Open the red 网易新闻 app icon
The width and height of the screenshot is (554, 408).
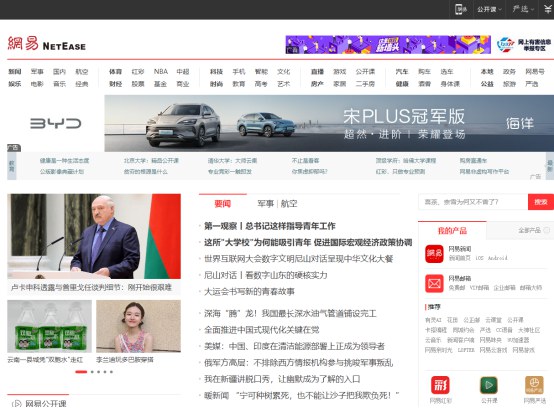click(x=434, y=254)
